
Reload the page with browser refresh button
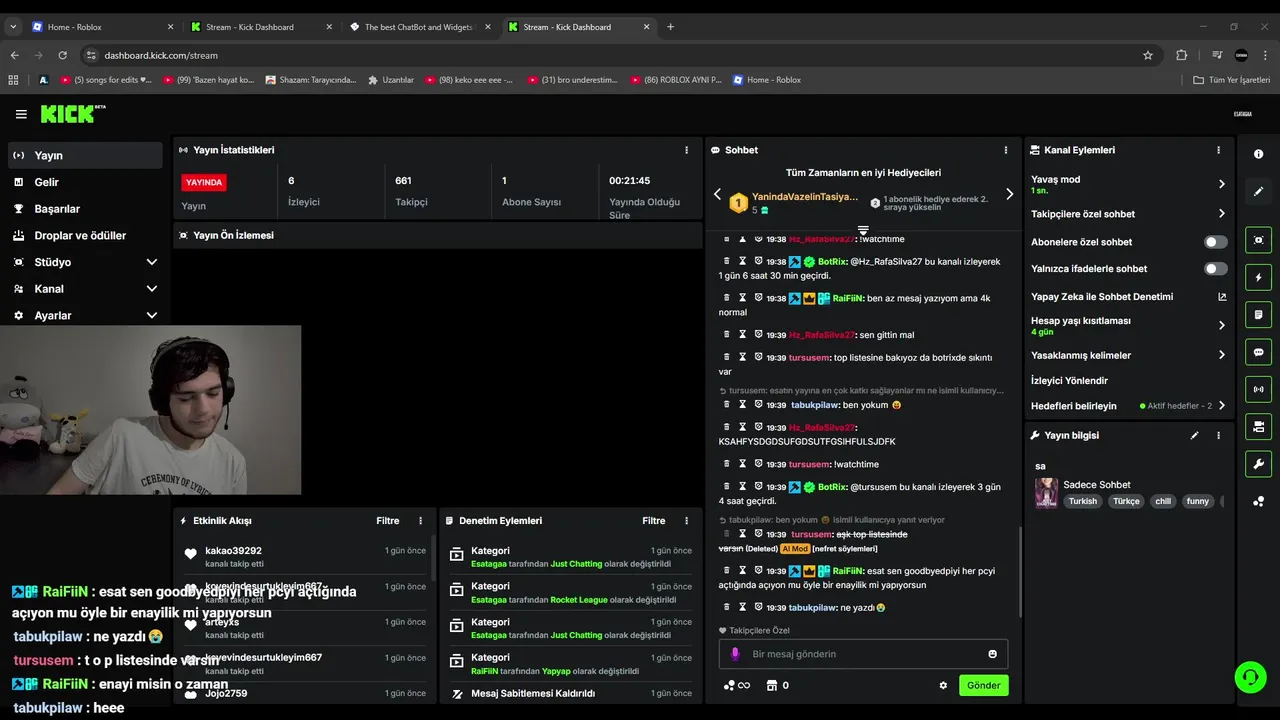click(x=62, y=55)
